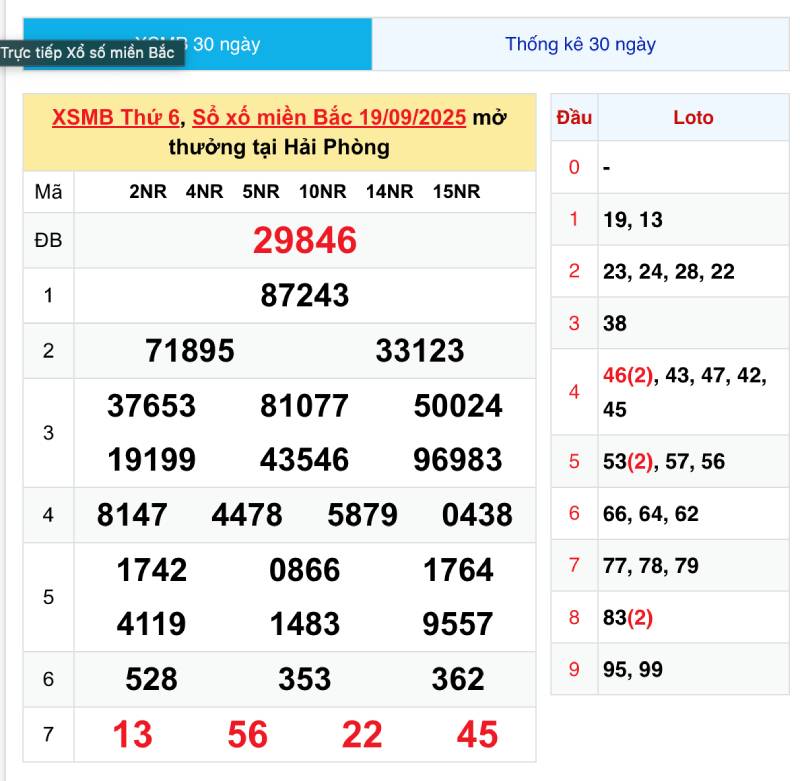
Task: Select fifth prize number 1483
Action: pyautogui.click(x=305, y=624)
